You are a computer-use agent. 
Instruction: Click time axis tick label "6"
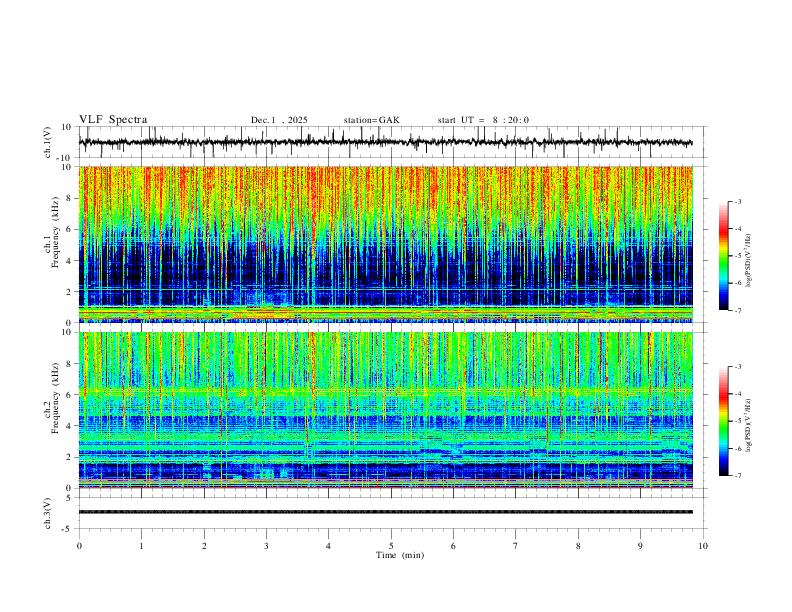point(454,546)
